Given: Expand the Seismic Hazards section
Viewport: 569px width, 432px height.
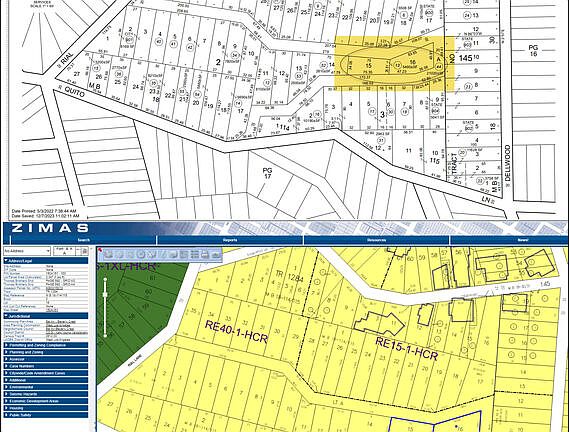Looking at the screenshot, I should tap(46, 394).
